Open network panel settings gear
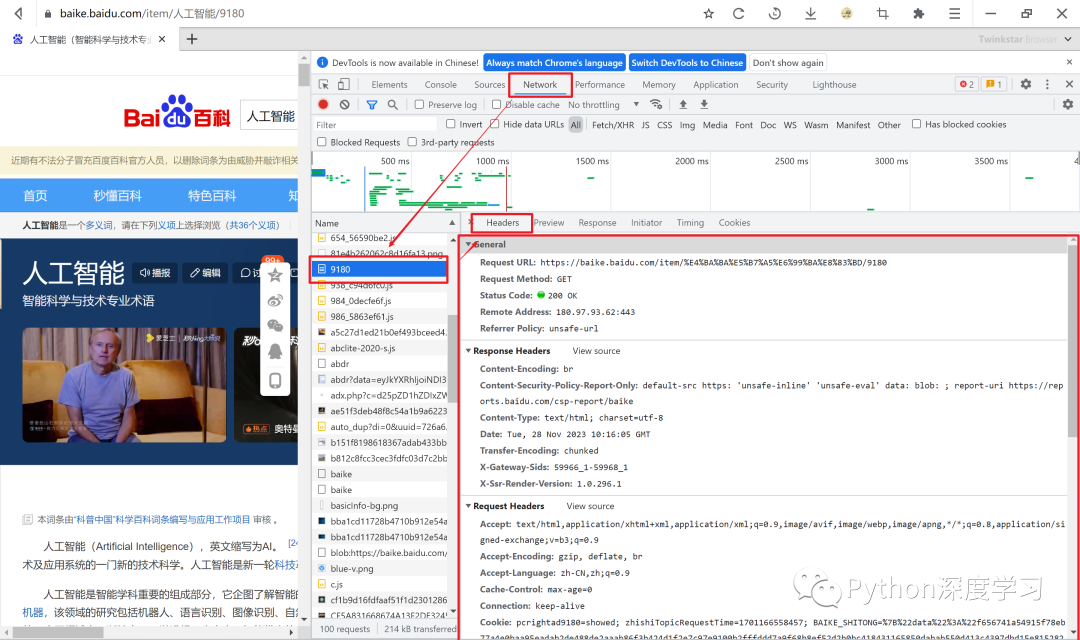 [1068, 105]
